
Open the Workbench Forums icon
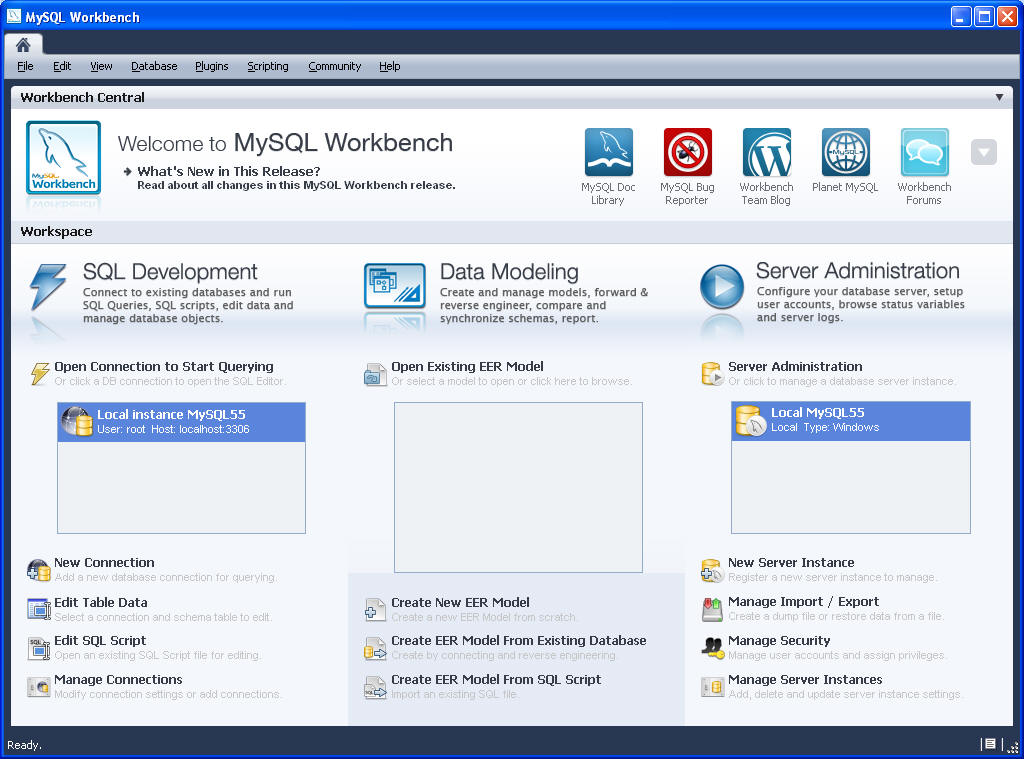tap(925, 152)
